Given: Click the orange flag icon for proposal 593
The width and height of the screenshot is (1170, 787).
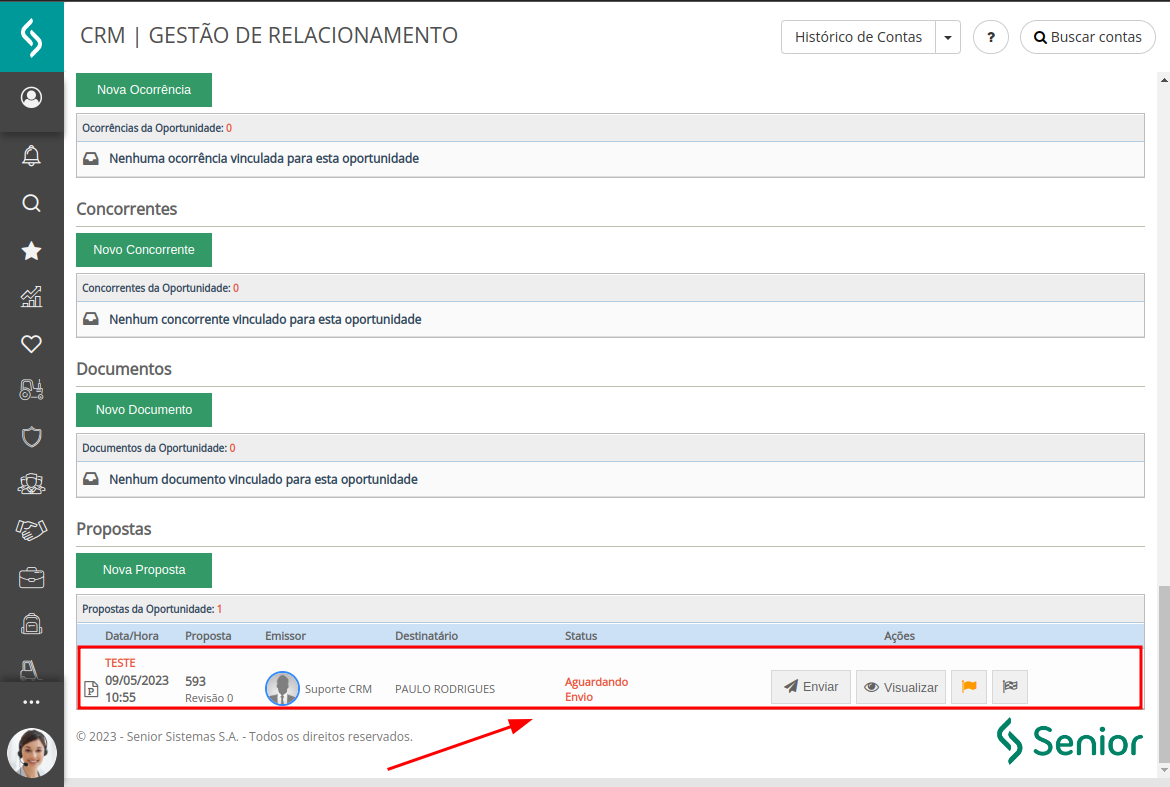Looking at the screenshot, I should [x=969, y=687].
